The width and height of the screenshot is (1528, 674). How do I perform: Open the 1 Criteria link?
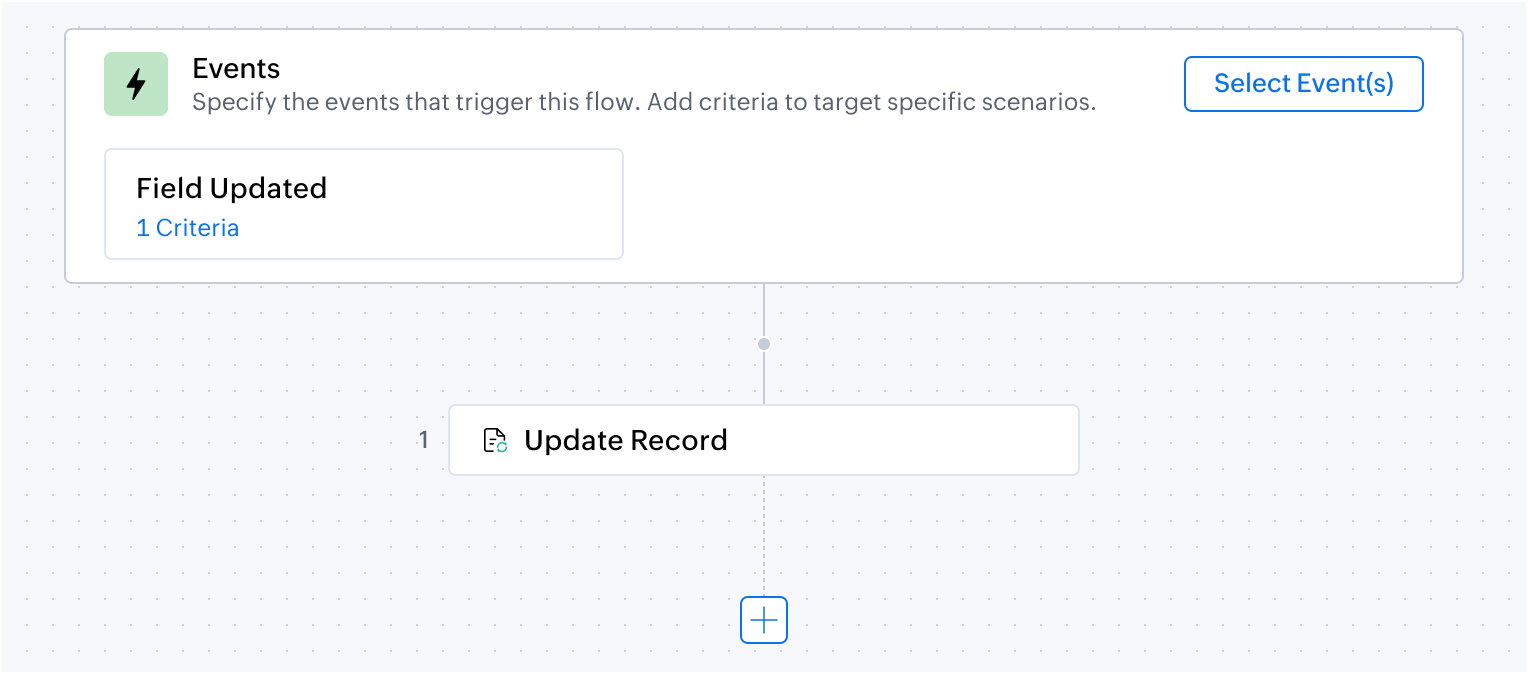pyautogui.click(x=187, y=228)
